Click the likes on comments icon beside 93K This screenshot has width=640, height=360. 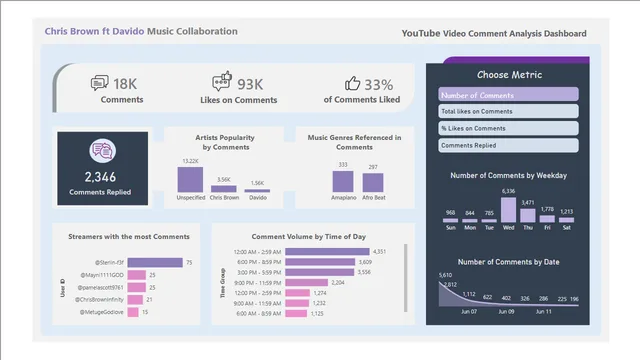(222, 81)
